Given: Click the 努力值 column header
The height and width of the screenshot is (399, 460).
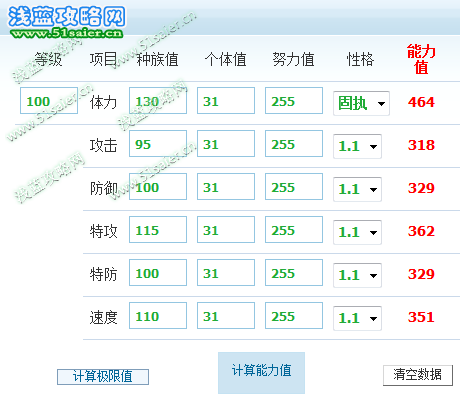Looking at the screenshot, I should tap(293, 60).
